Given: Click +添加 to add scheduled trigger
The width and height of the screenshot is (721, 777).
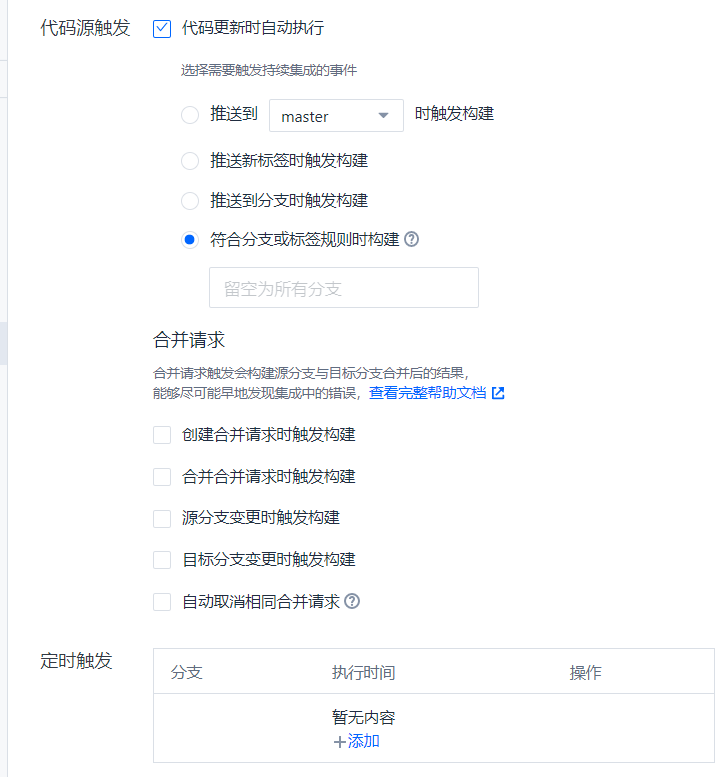Looking at the screenshot, I should [357, 741].
